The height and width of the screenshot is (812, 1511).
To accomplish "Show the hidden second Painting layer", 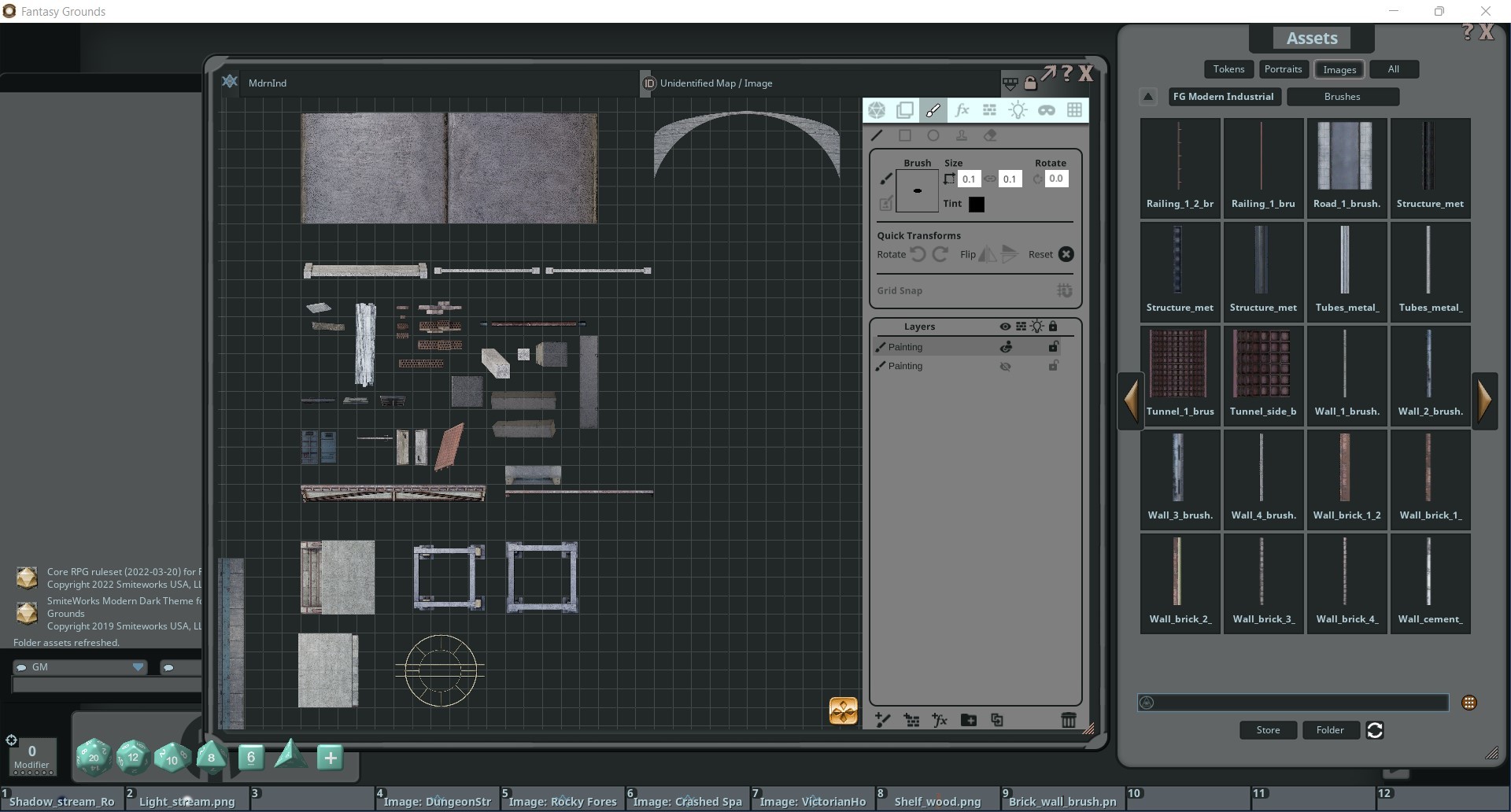I will point(1005,366).
